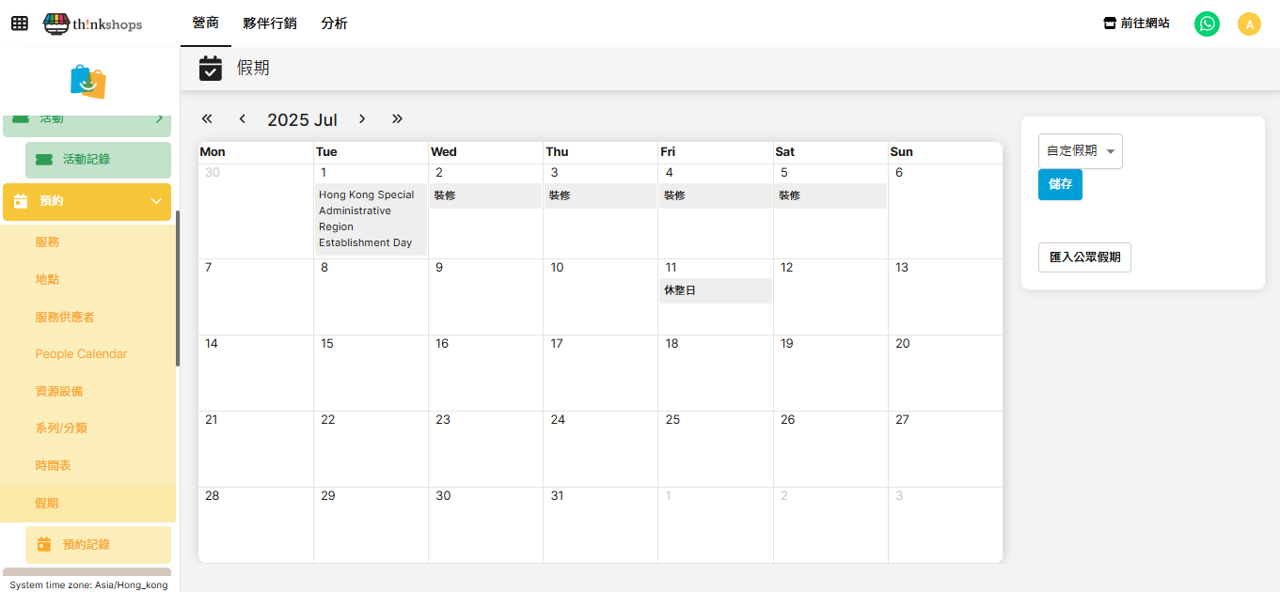The height and width of the screenshot is (592, 1280).
Task: Jump to previous year with double-left arrow
Action: [x=207, y=119]
